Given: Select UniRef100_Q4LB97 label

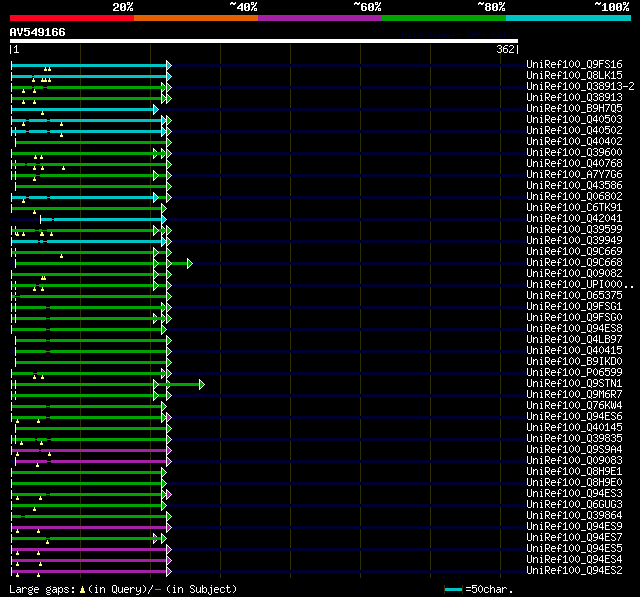Looking at the screenshot, I should (x=574, y=340).
